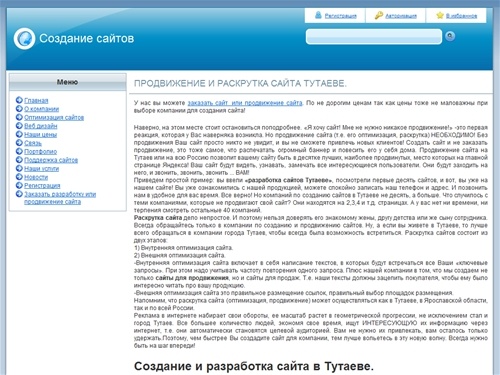This screenshot has width=500, height=375.
Task: Open Наши услуги menu link
Action: coord(42,169)
